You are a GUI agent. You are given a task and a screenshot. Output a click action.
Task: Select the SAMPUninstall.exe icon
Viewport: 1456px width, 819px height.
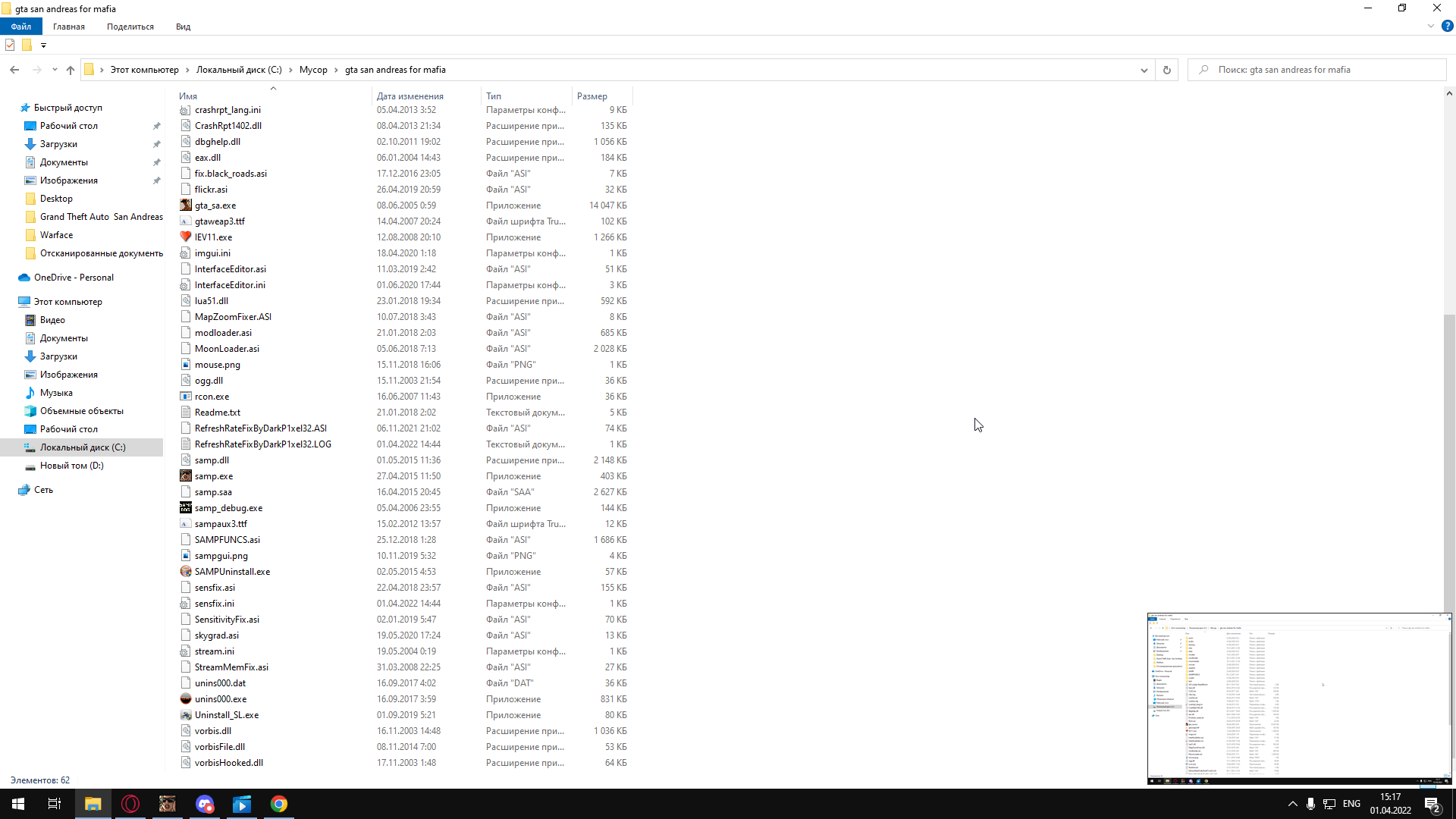coord(186,572)
